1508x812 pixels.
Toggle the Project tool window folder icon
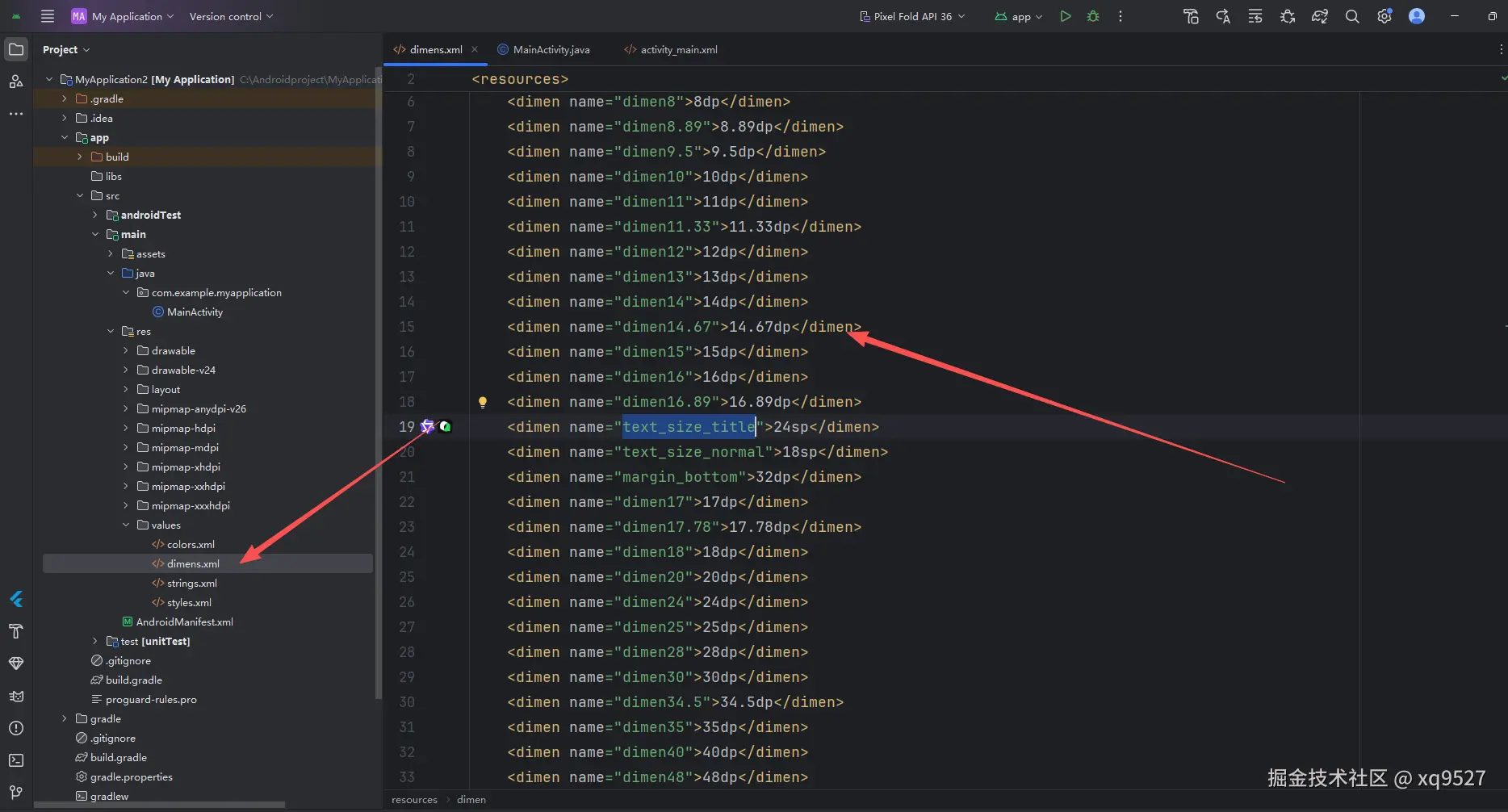16,49
